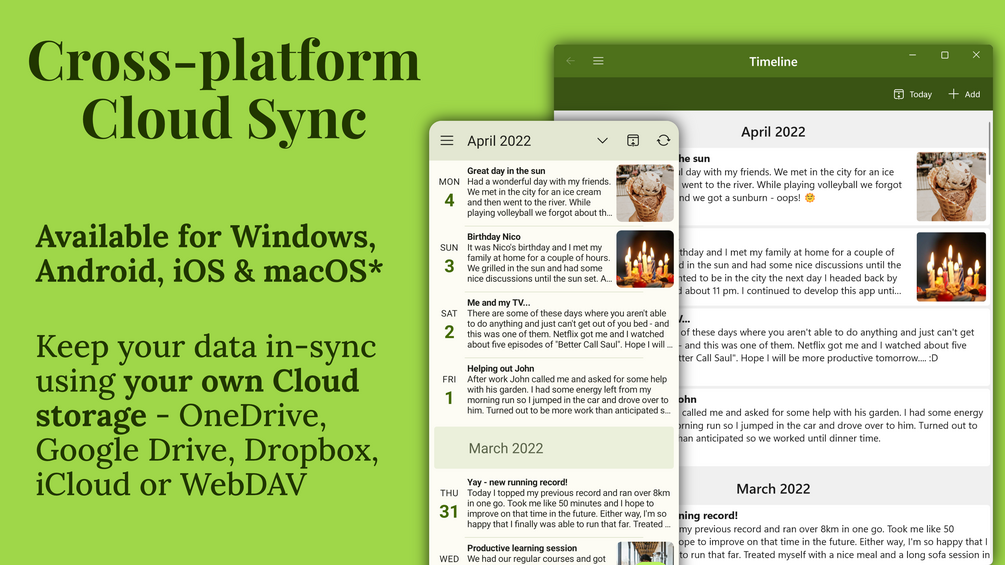This screenshot has height=565, width=1005.
Task: Click the Timeline window title
Action: pos(773,61)
